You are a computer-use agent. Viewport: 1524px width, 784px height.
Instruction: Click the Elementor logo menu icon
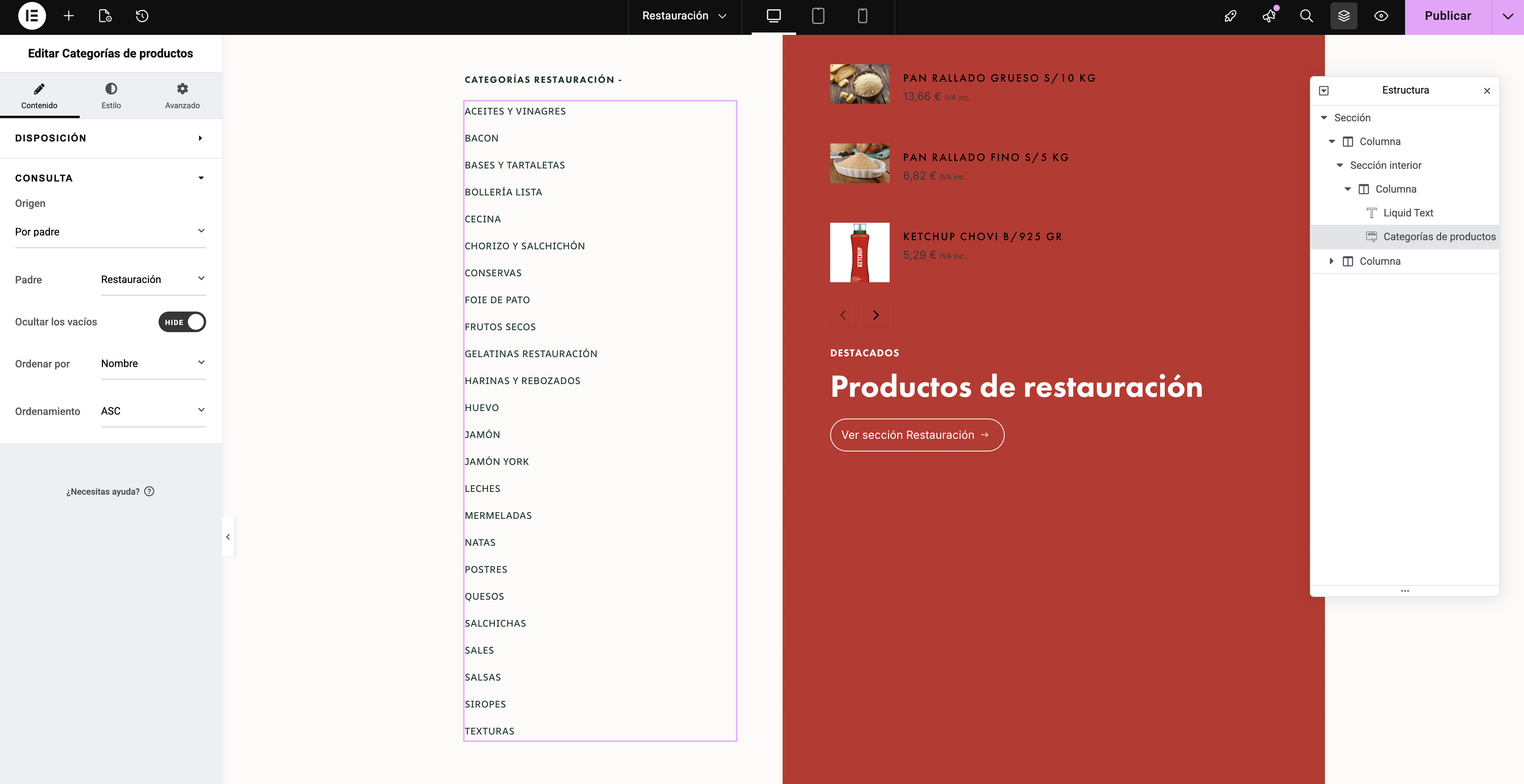[x=32, y=16]
